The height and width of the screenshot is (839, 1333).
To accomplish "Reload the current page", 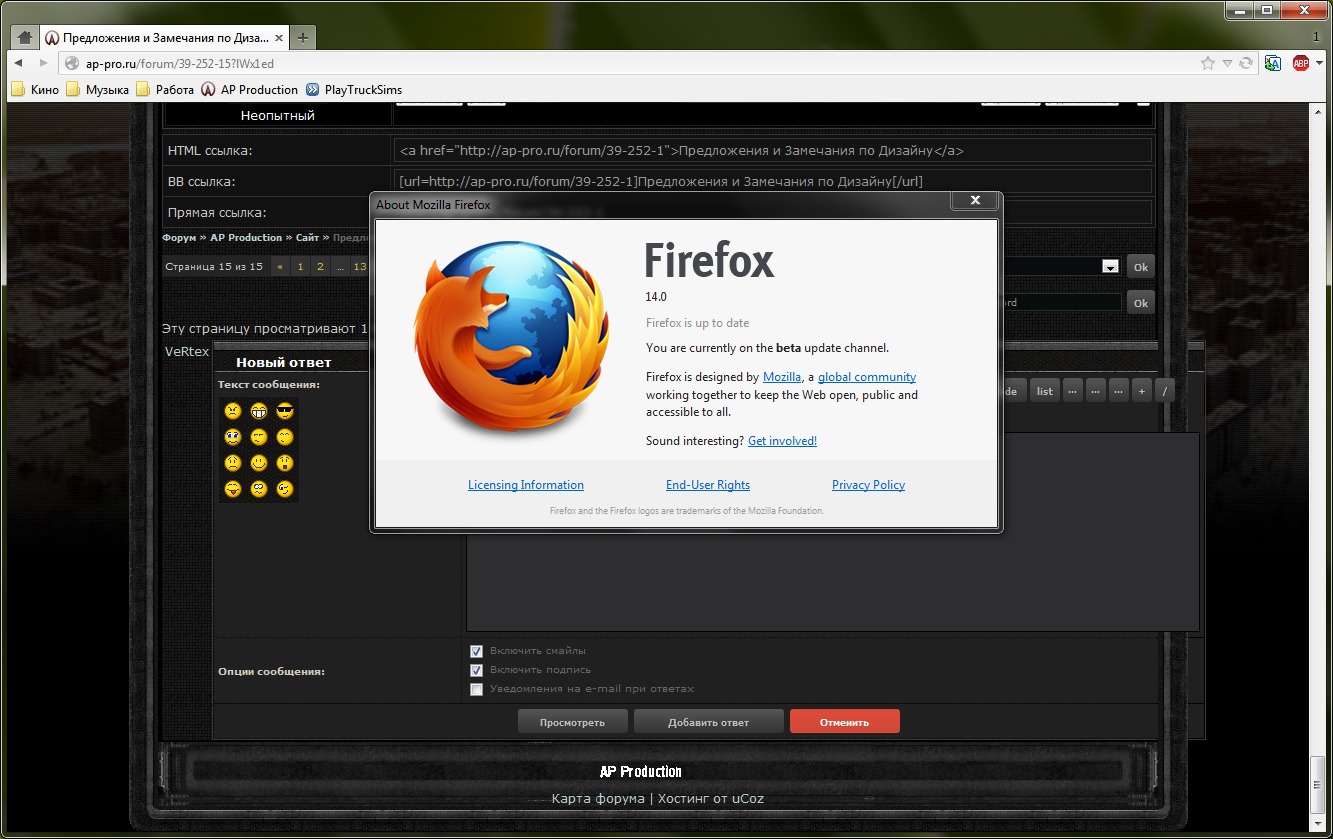I will pos(1245,63).
